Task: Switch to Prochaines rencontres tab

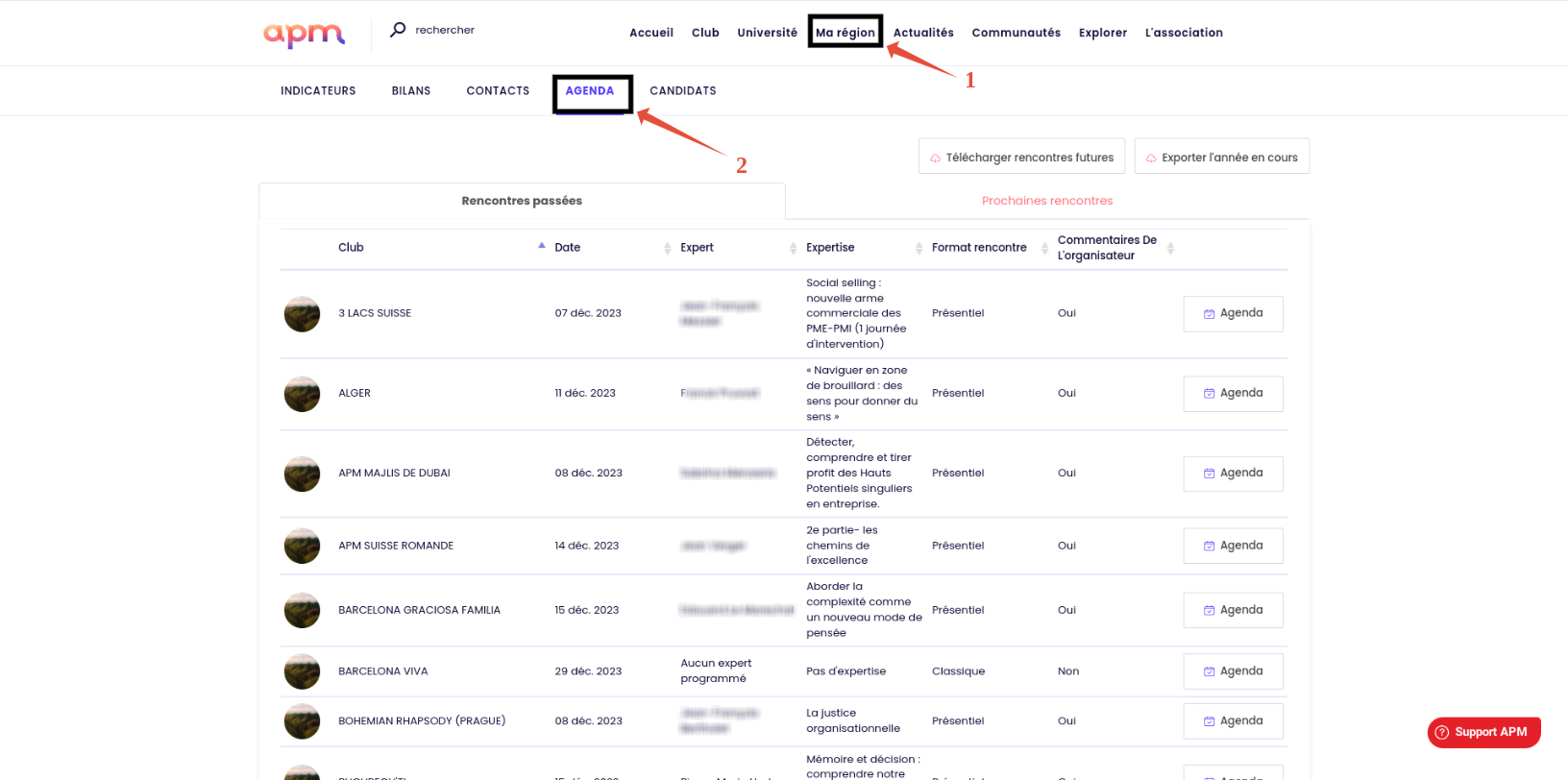Action: [x=1047, y=201]
